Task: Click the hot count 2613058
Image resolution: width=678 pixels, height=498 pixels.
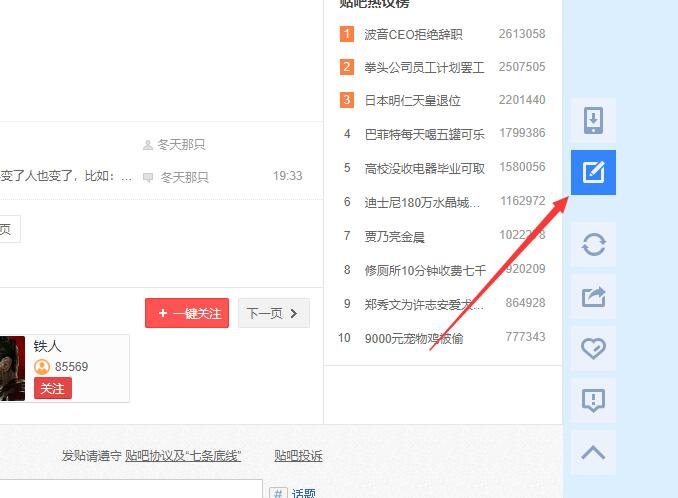Action: coord(522,34)
